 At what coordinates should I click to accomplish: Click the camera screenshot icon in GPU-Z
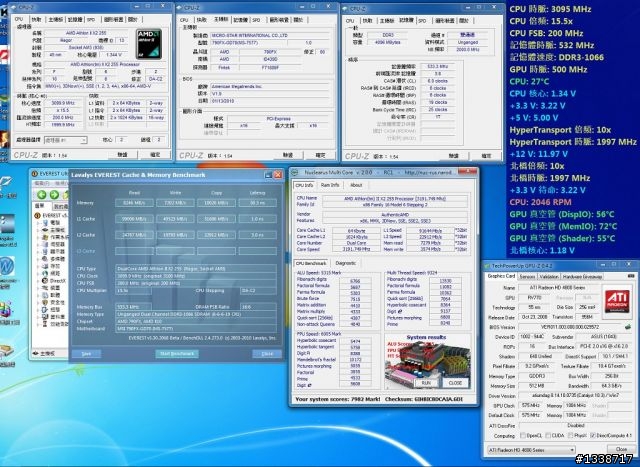click(630, 276)
